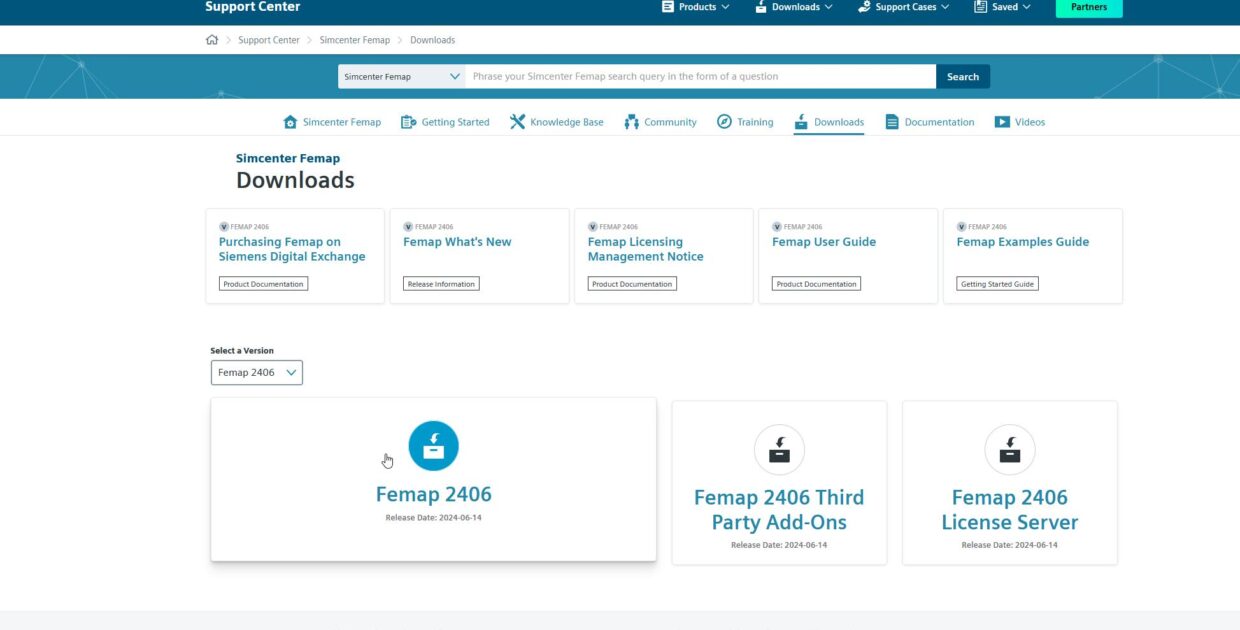Screen dimensions: 1240x630
Task: Click the Support Cases icon in top bar
Action: click(x=864, y=7)
